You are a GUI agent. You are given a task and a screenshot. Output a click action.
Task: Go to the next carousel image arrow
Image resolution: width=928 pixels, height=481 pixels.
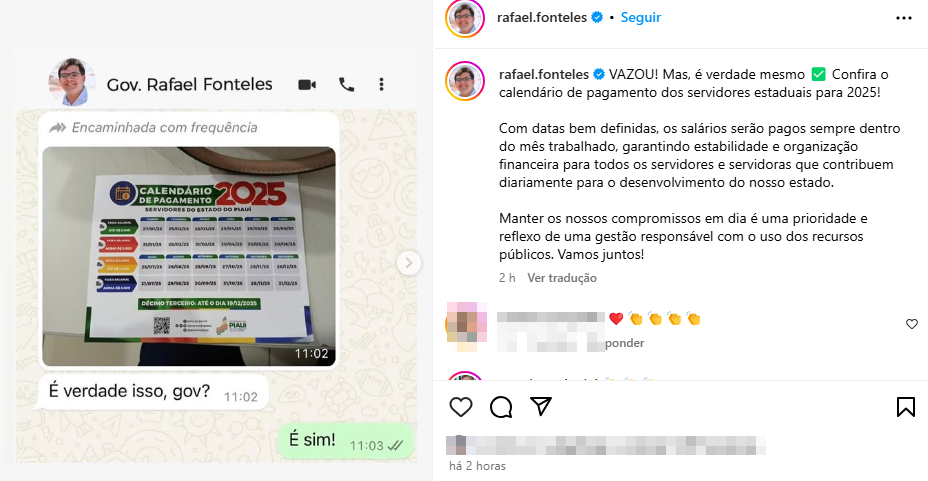click(408, 263)
